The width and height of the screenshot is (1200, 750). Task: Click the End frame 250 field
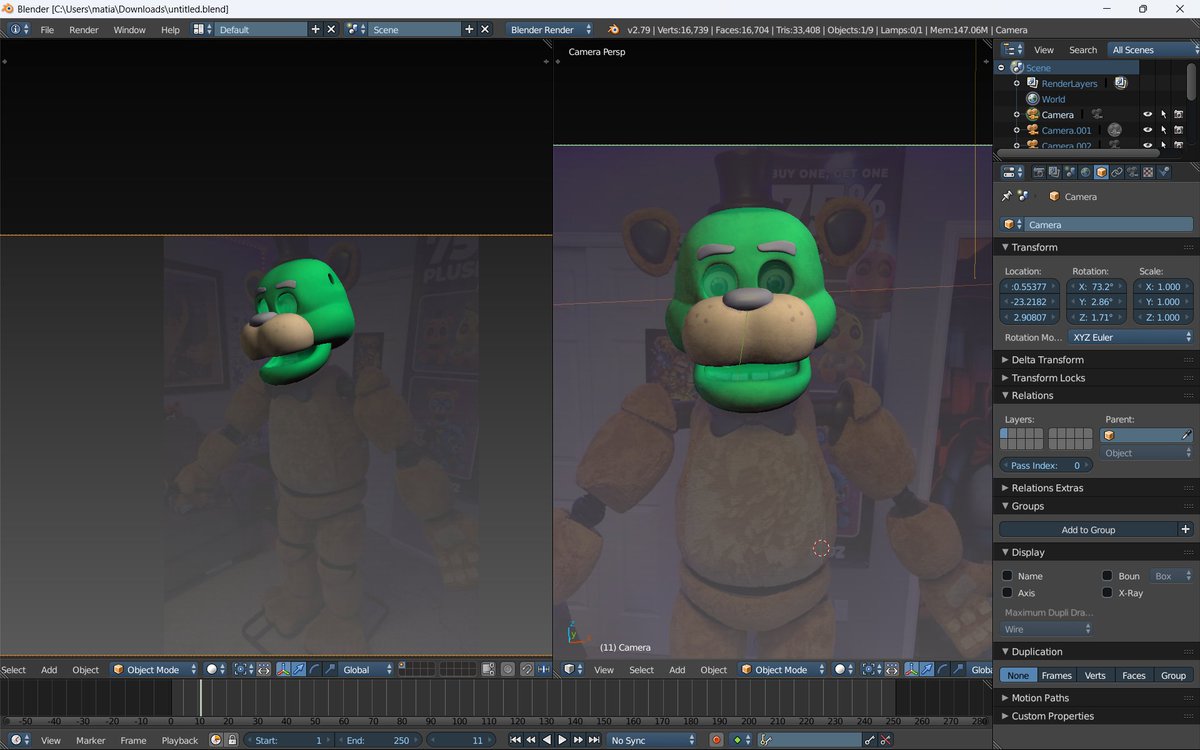(x=378, y=740)
